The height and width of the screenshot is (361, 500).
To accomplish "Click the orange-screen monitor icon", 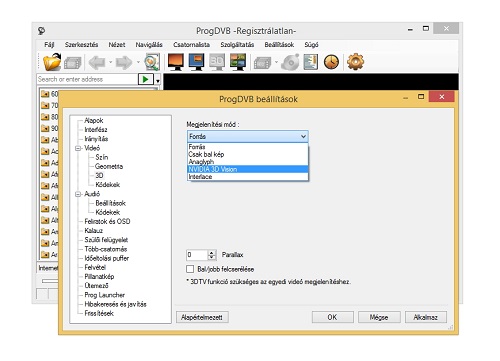I will 176,62.
